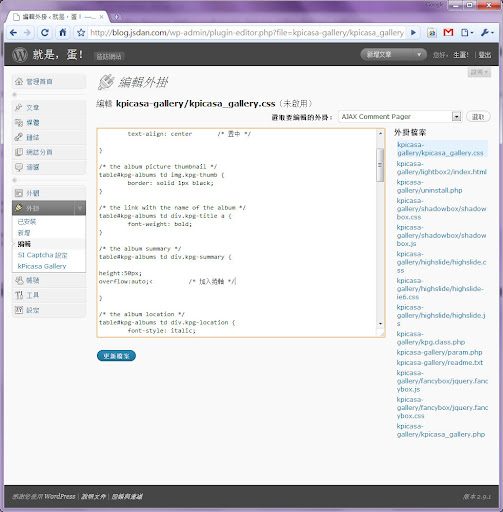Open the AJAX Comment Pager plugin dropdown
The width and height of the screenshot is (503, 512).
click(x=400, y=117)
